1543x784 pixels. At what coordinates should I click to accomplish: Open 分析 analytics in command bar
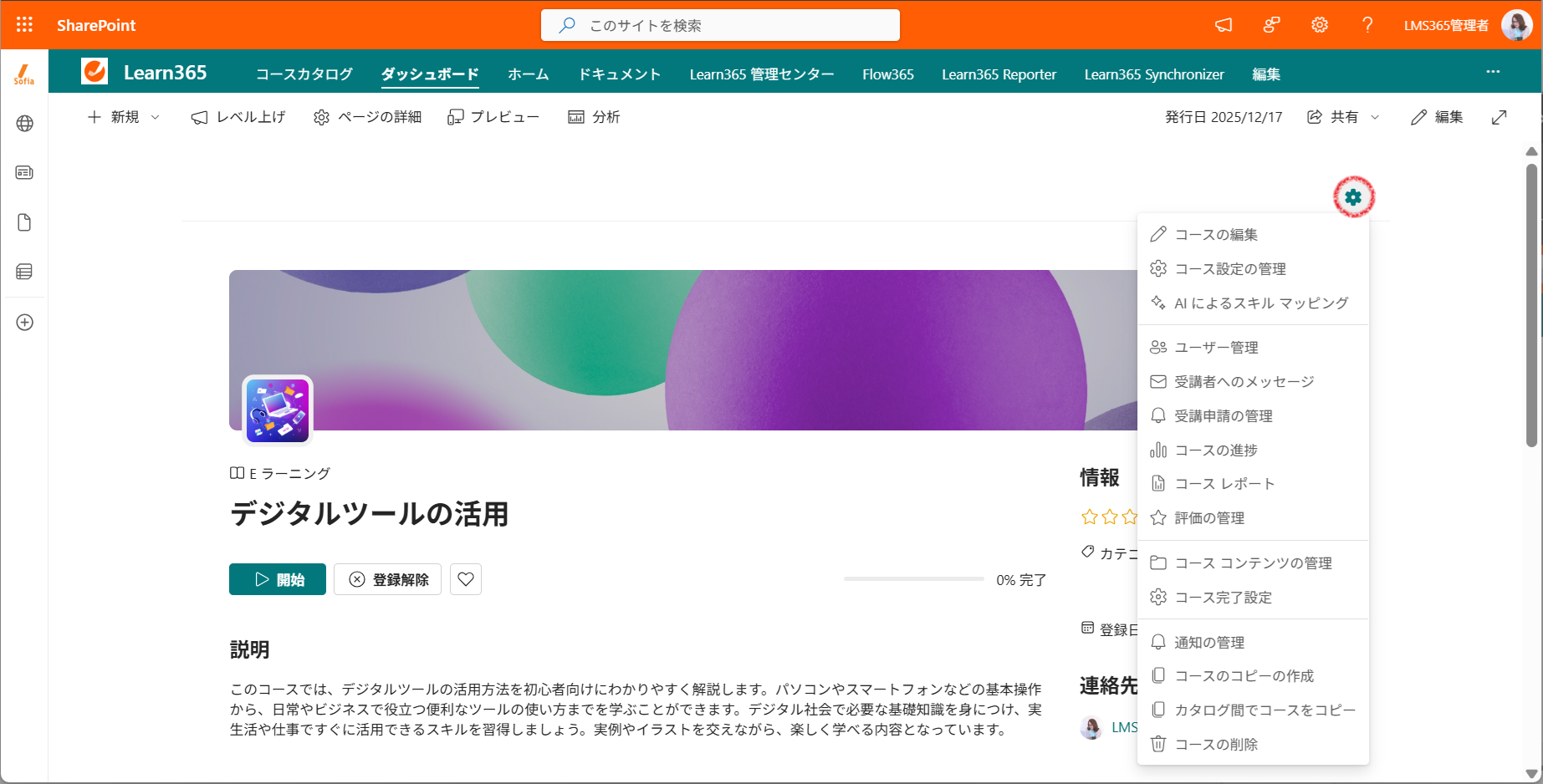(x=594, y=117)
